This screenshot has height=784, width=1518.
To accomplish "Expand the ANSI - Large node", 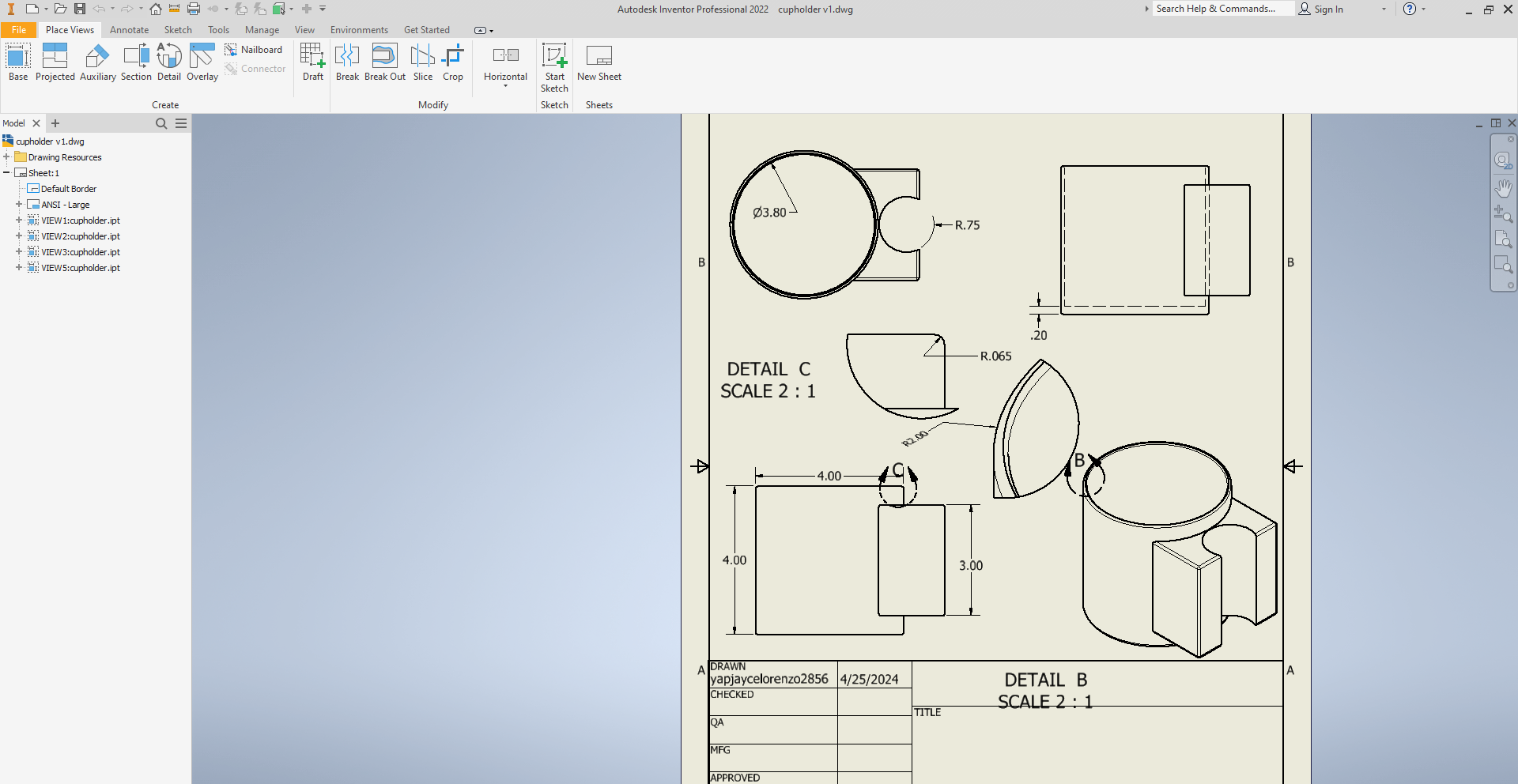I will pos(19,204).
